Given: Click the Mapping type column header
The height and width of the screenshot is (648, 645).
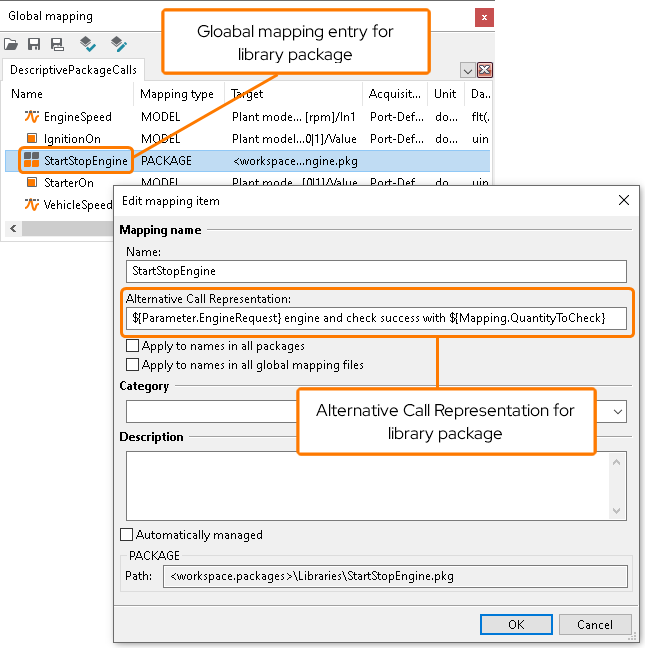Looking at the screenshot, I should click(x=177, y=94).
